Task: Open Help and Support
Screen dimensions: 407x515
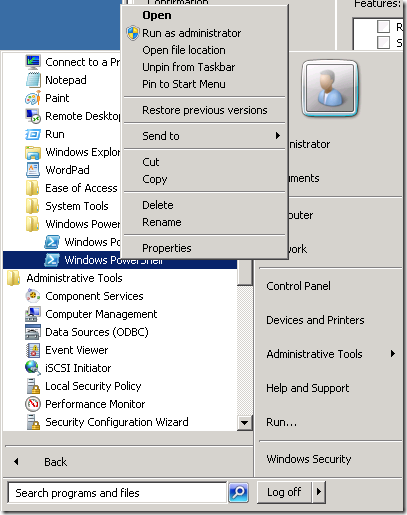Action: point(308,388)
